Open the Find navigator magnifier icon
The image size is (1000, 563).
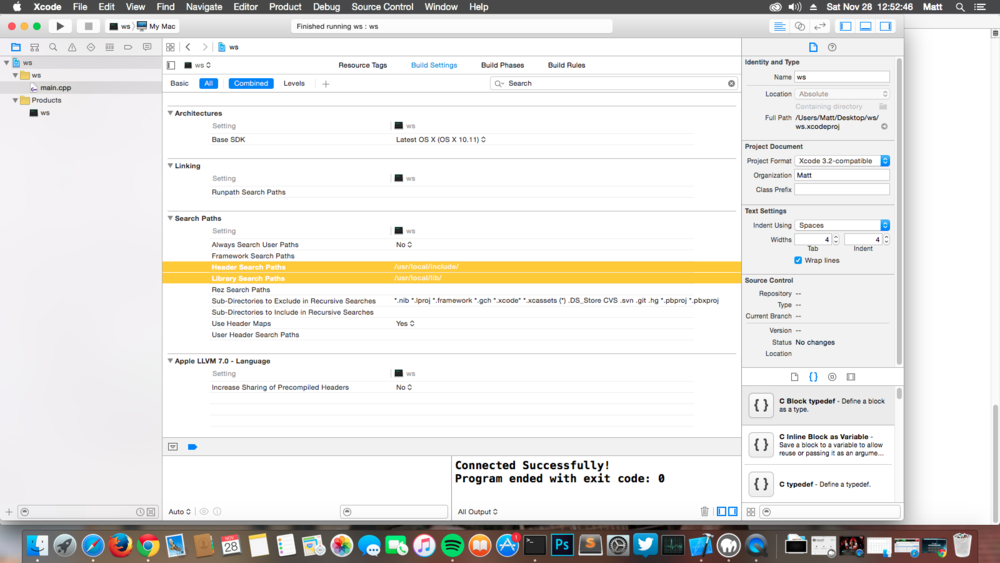(x=54, y=47)
